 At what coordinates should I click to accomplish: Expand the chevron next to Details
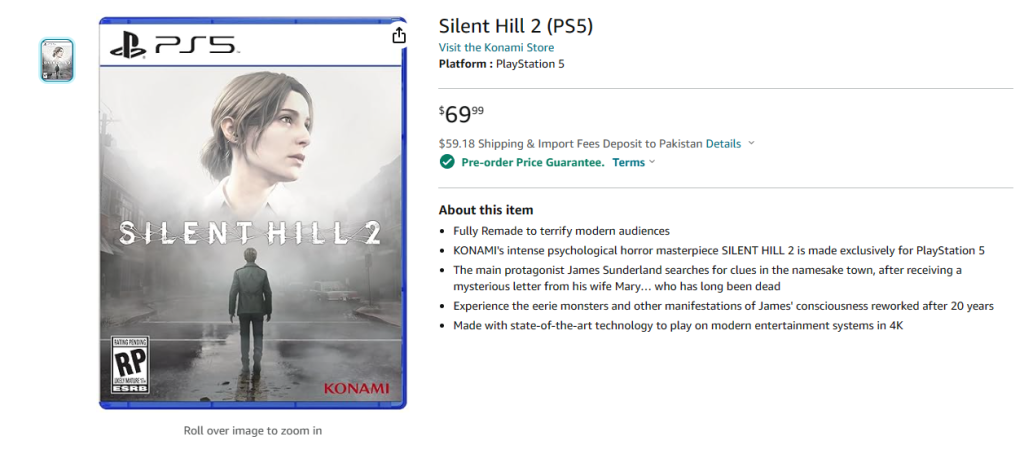[751, 144]
